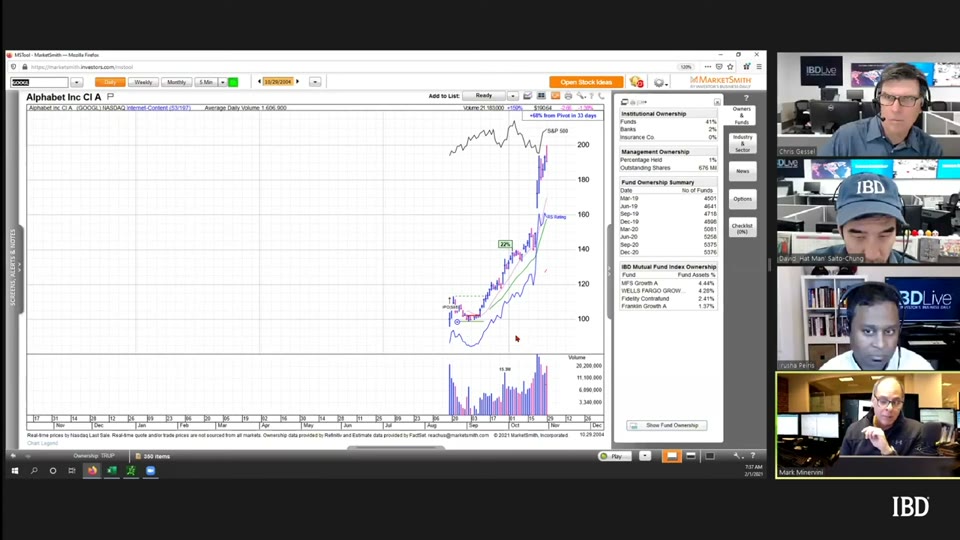
Task: Click the 10/29/2004 date field
Action: 278,82
